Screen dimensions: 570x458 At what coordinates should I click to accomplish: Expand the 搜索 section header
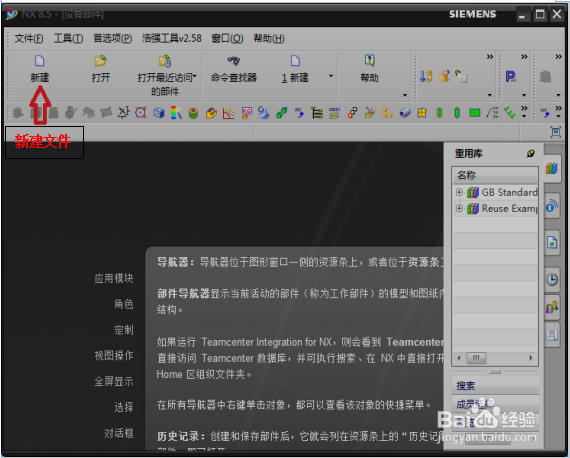(495, 385)
